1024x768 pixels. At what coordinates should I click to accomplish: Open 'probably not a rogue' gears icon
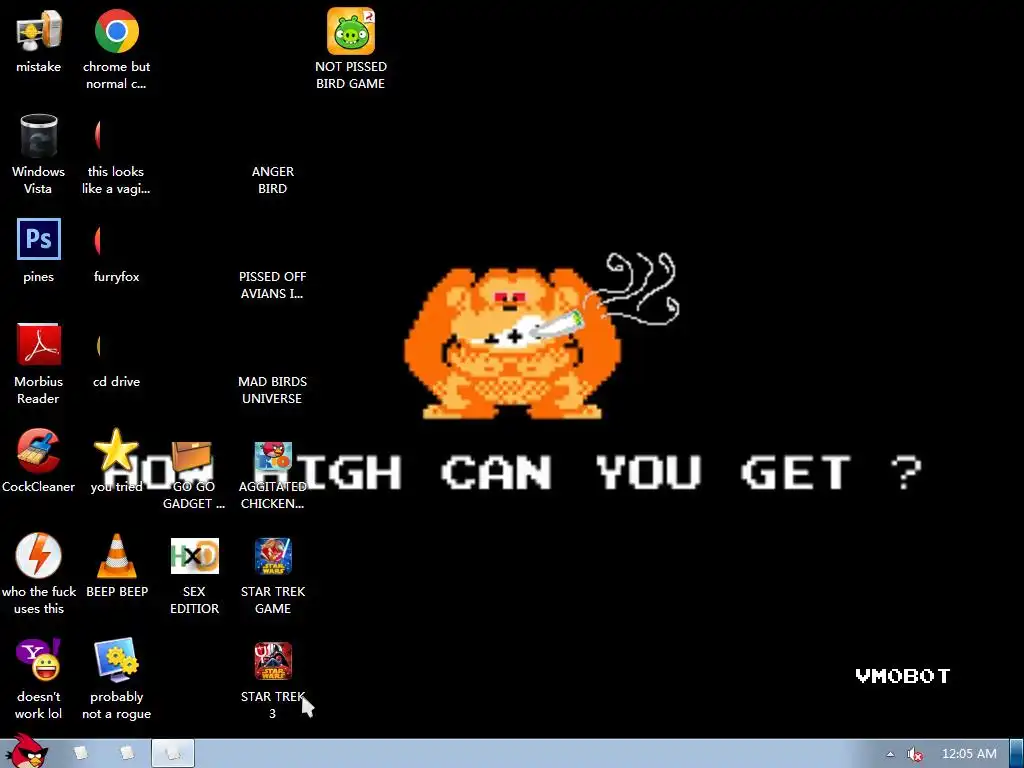(x=116, y=660)
